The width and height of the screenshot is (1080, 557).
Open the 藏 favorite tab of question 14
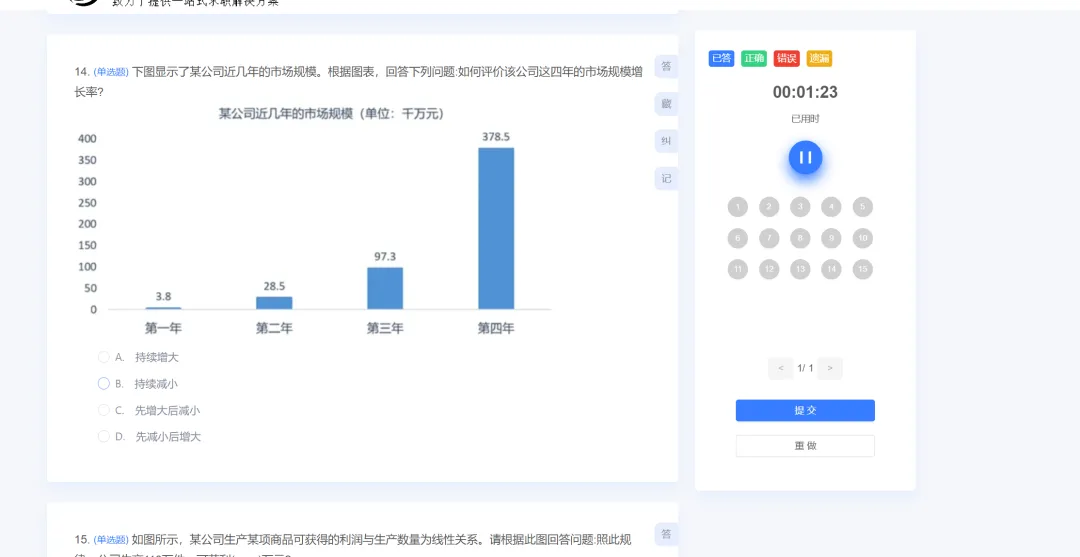click(666, 104)
